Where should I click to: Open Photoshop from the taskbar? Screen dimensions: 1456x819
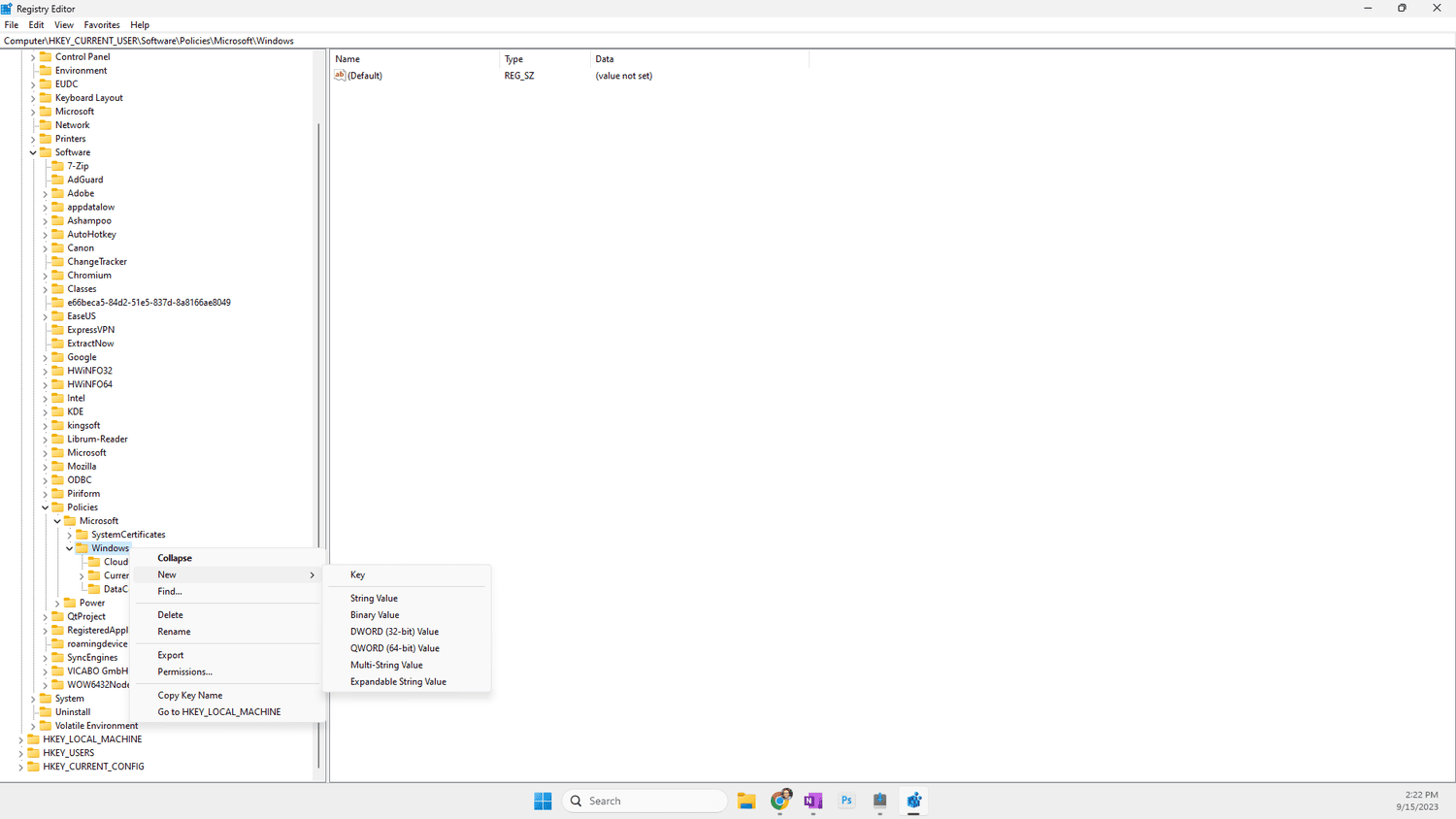point(846,801)
